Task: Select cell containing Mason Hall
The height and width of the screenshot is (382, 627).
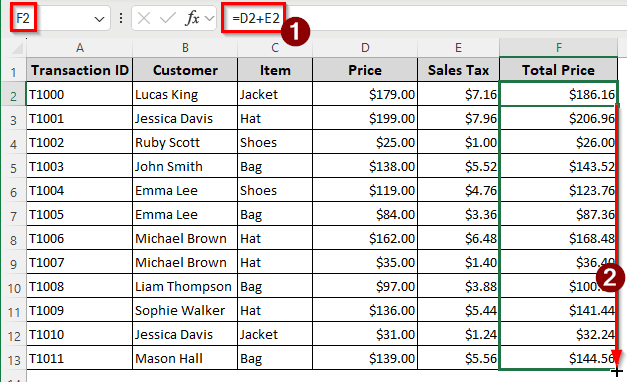Action: click(185, 358)
